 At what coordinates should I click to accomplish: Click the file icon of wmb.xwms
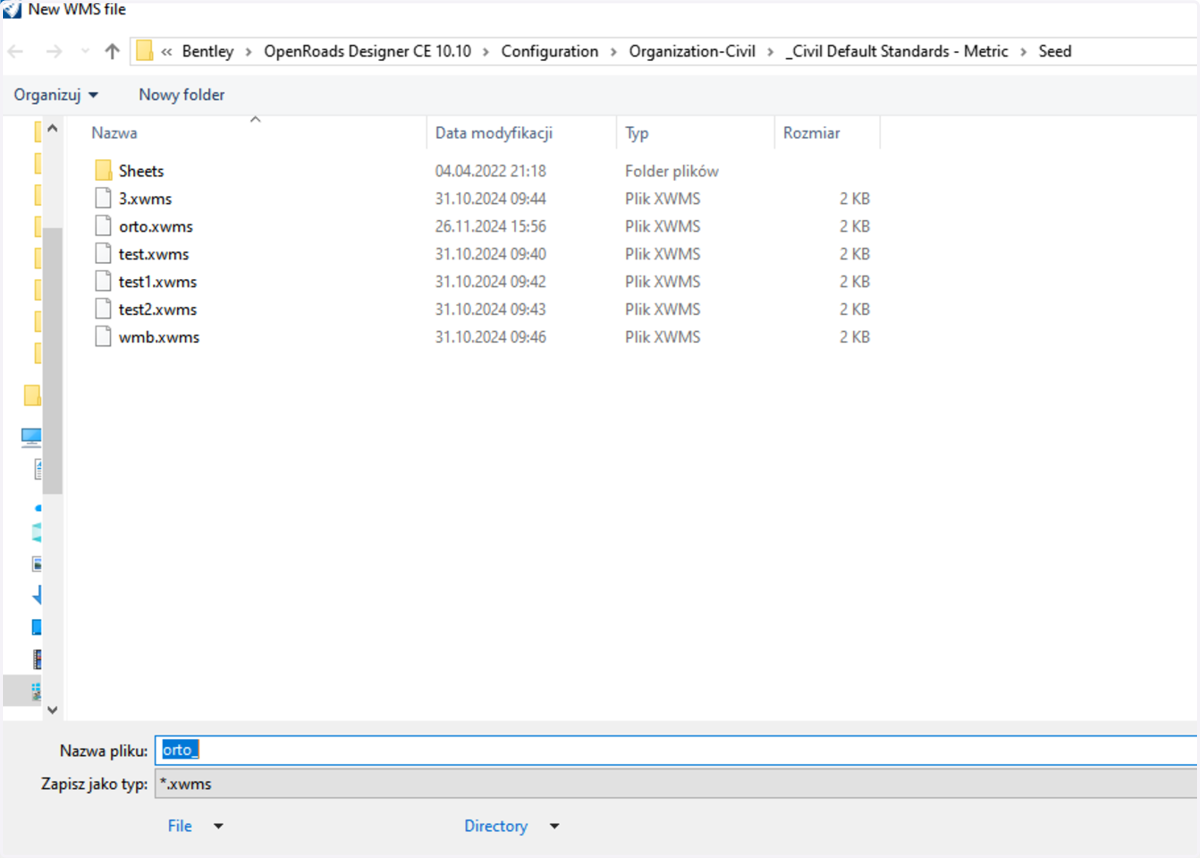tap(103, 337)
